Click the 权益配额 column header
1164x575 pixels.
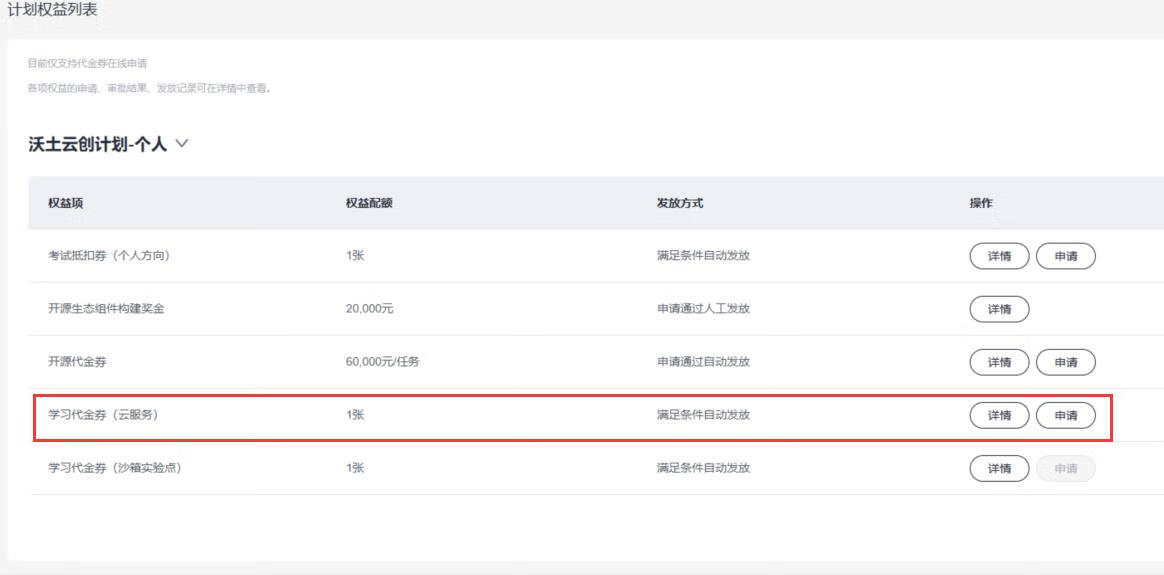(x=369, y=203)
